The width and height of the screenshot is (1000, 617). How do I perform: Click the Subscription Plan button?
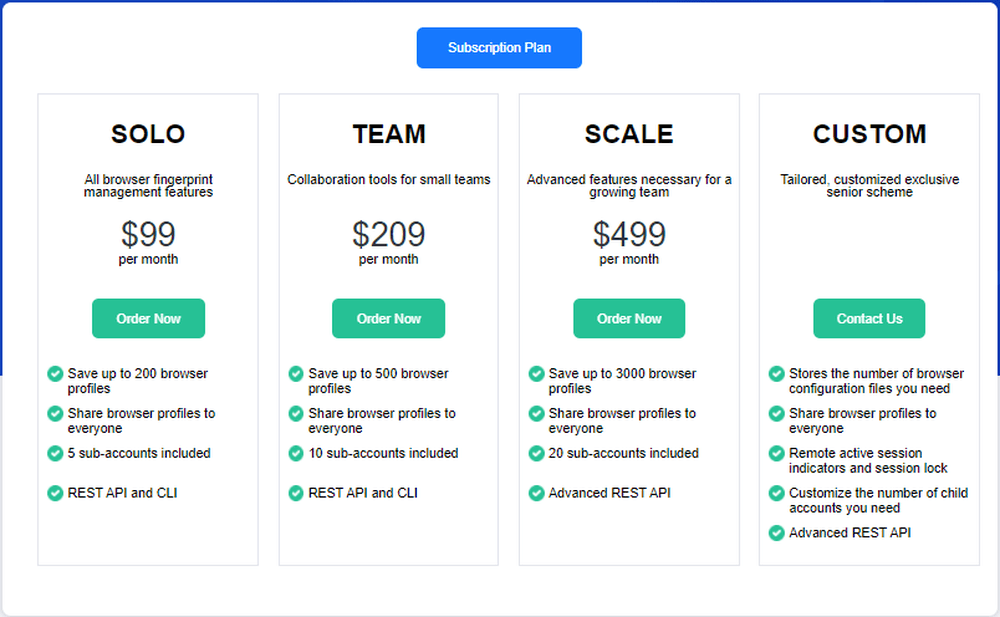[x=499, y=48]
